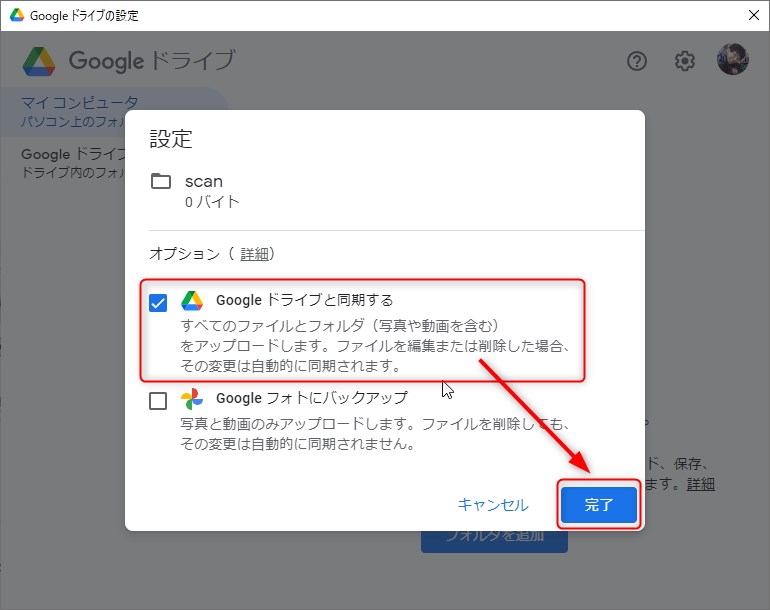Screen dimensions: 770x610
Task: Click the profile avatar picture
Action: click(732, 60)
